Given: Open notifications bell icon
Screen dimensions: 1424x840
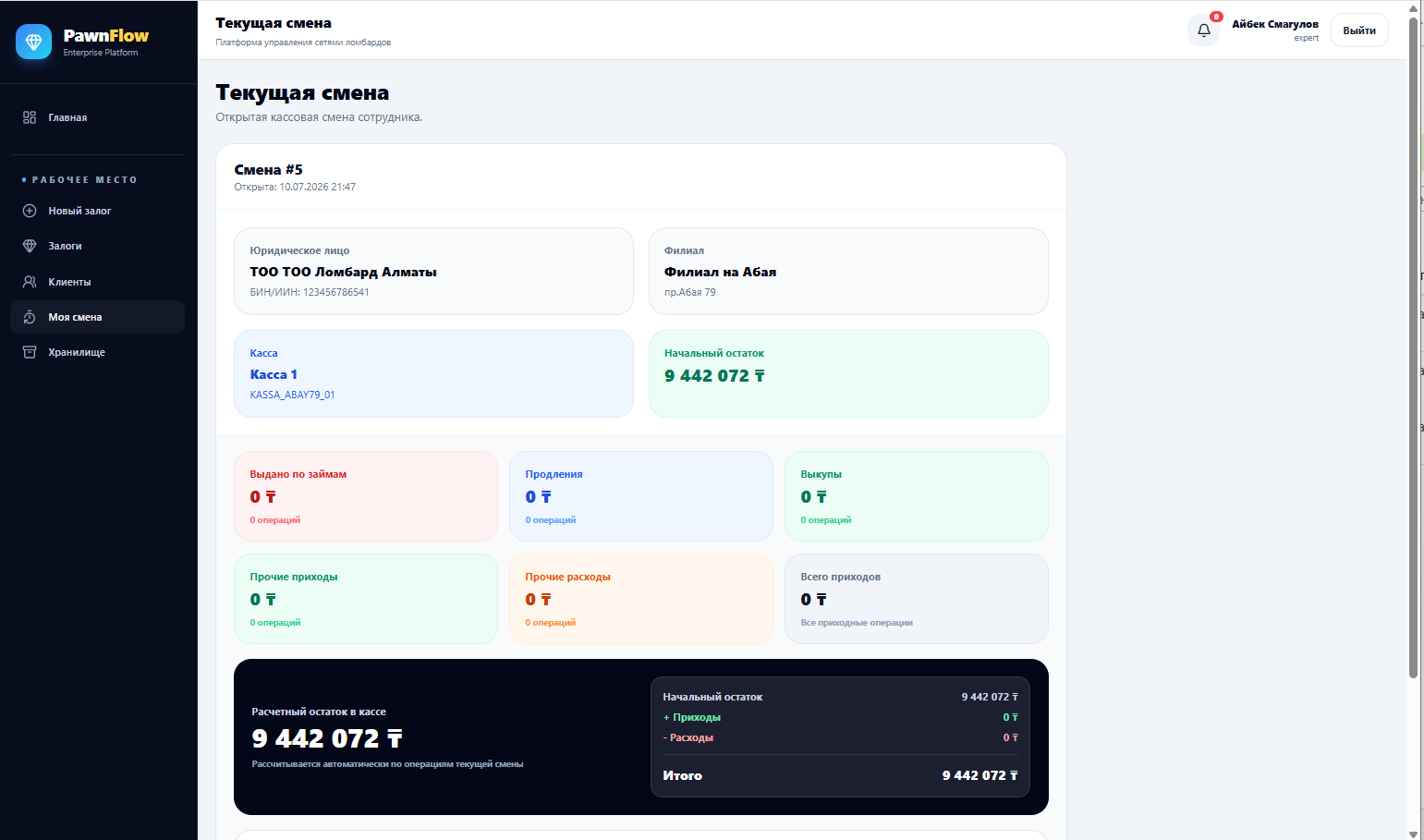Looking at the screenshot, I should coord(1203,30).
